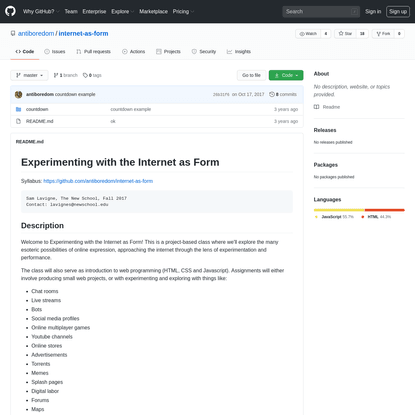Open the latest commit hash link
Image resolution: width=415 pixels, height=415 pixels.
click(x=221, y=95)
